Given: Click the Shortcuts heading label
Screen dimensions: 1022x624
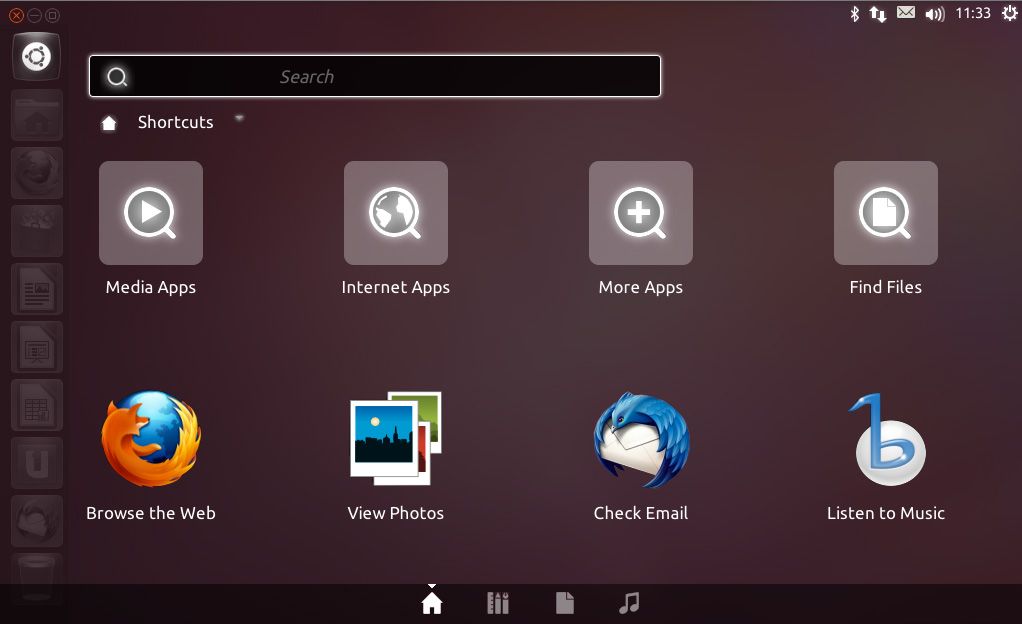Looking at the screenshot, I should [x=175, y=122].
